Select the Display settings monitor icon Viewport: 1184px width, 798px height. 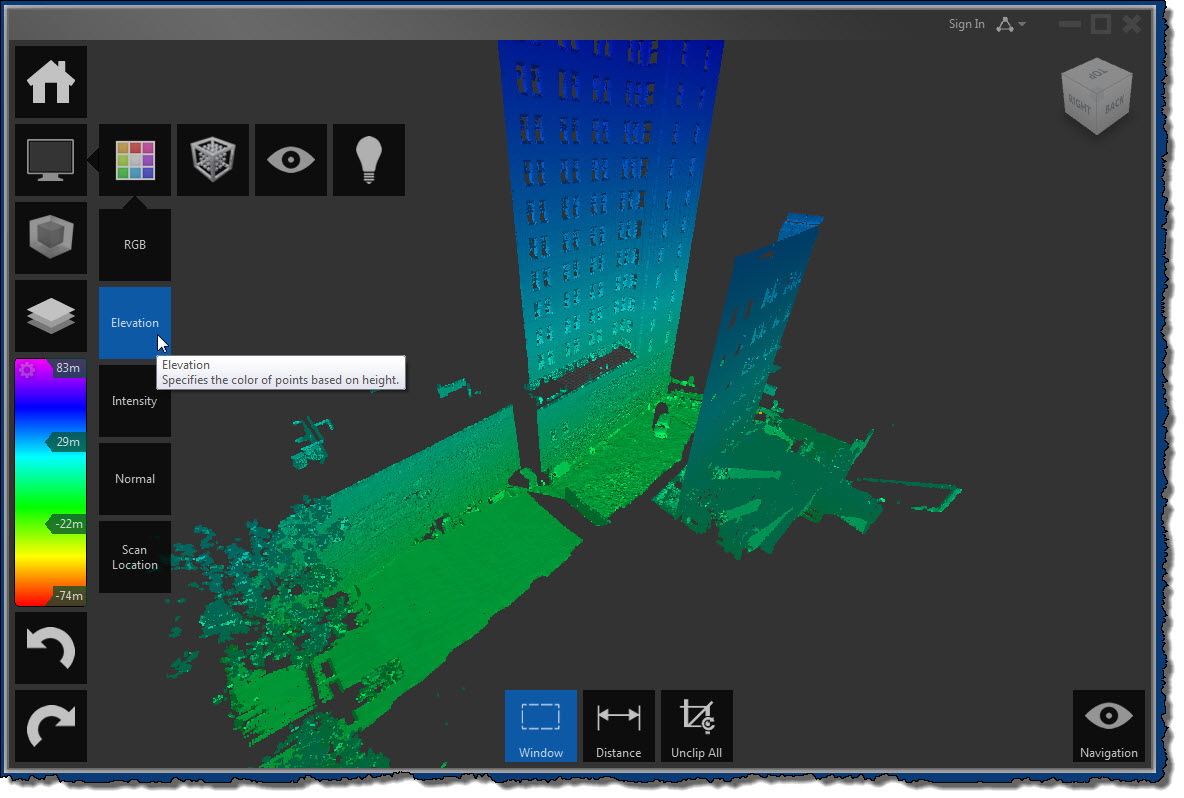pyautogui.click(x=50, y=159)
